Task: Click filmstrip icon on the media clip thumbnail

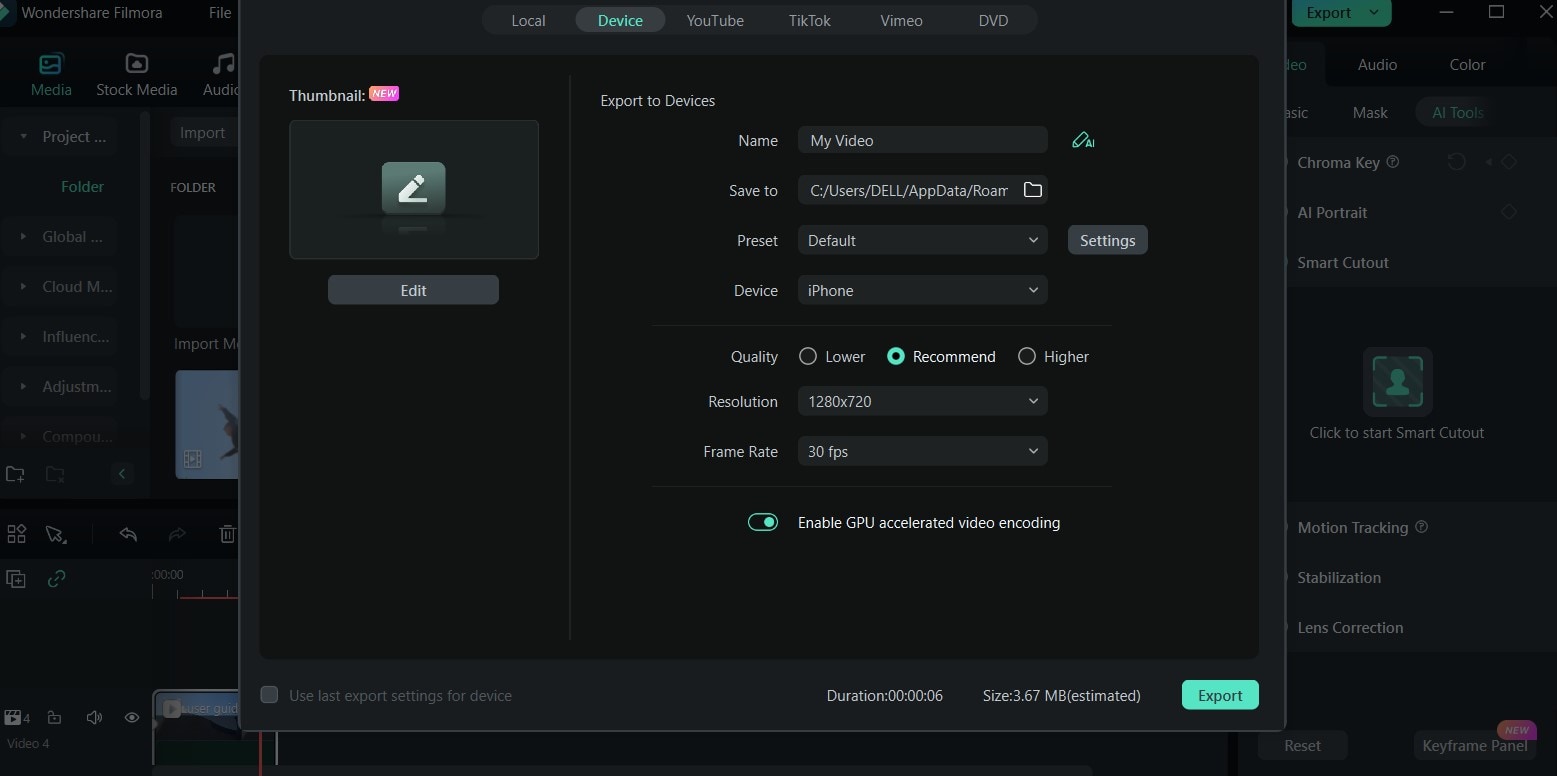Action: point(192,459)
